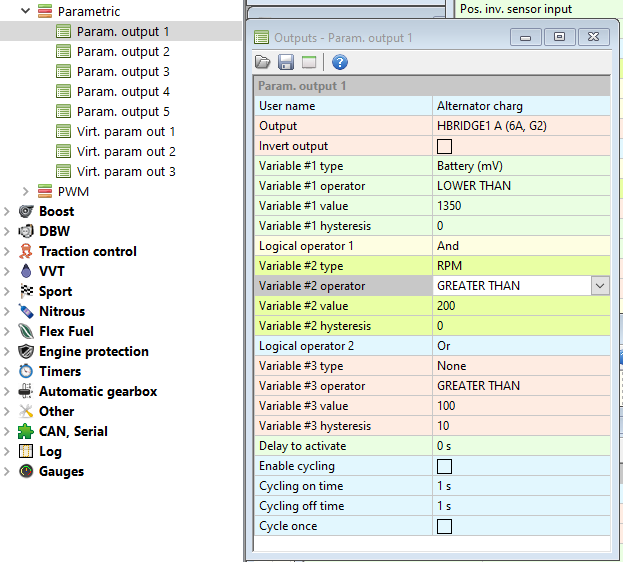Minimize the Outputs window

click(x=526, y=37)
